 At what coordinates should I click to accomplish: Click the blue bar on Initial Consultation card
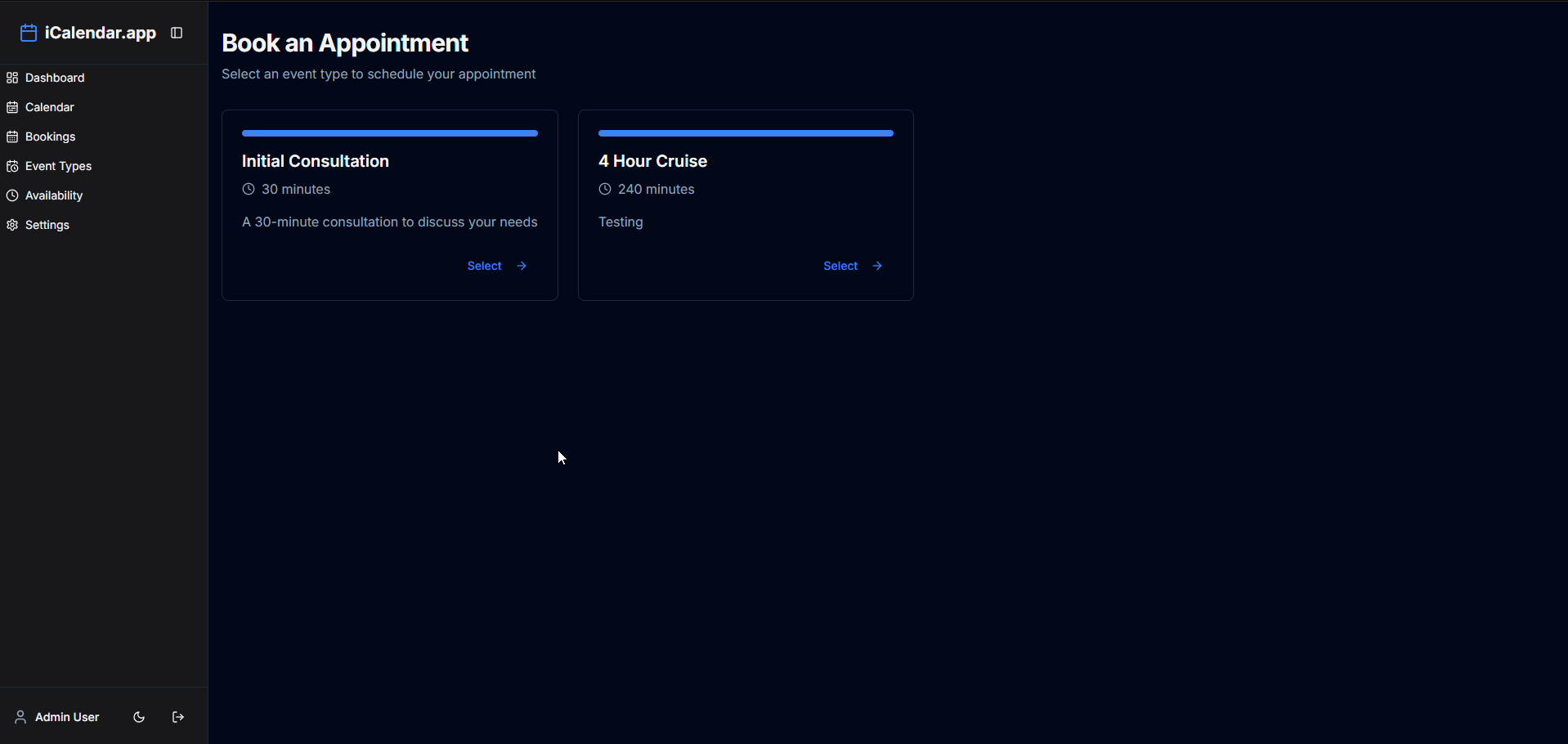[390, 132]
